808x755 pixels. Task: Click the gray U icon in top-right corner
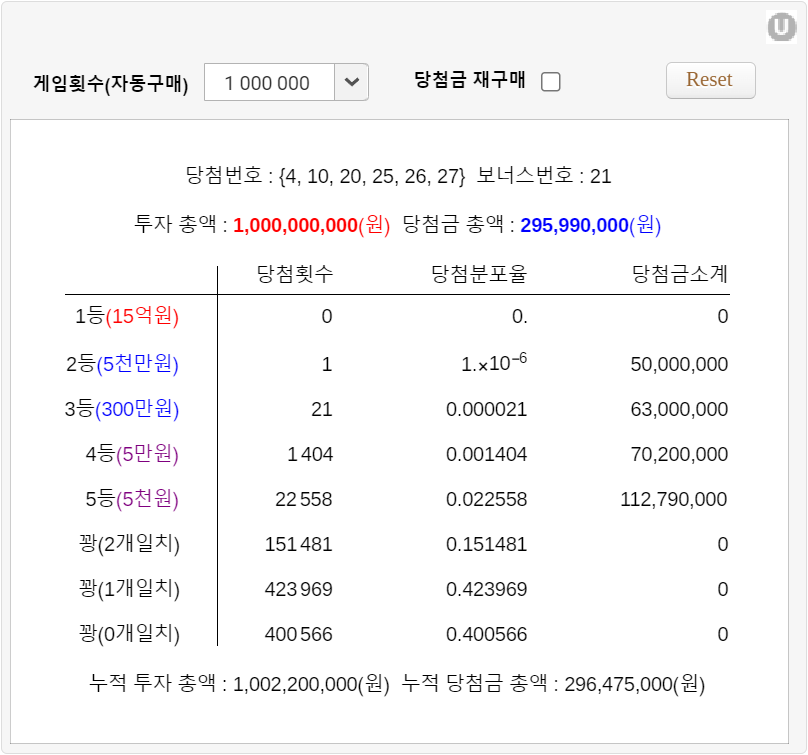coord(781,28)
